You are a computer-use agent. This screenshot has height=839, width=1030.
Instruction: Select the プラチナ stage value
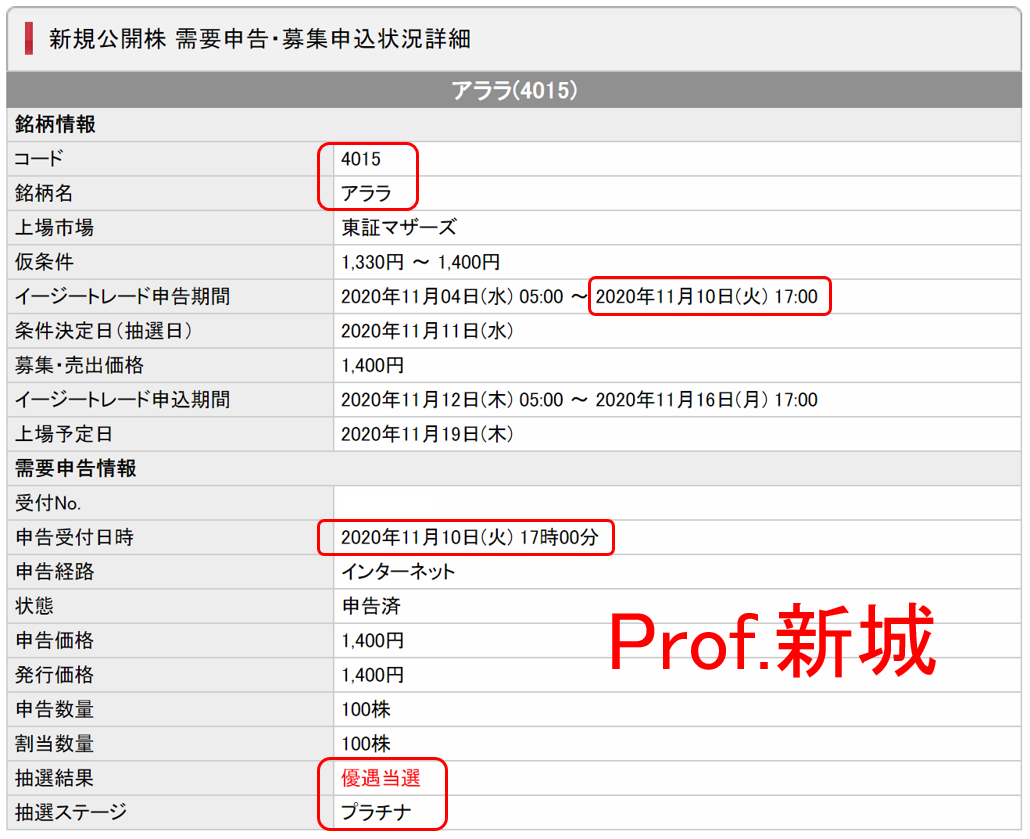click(376, 813)
